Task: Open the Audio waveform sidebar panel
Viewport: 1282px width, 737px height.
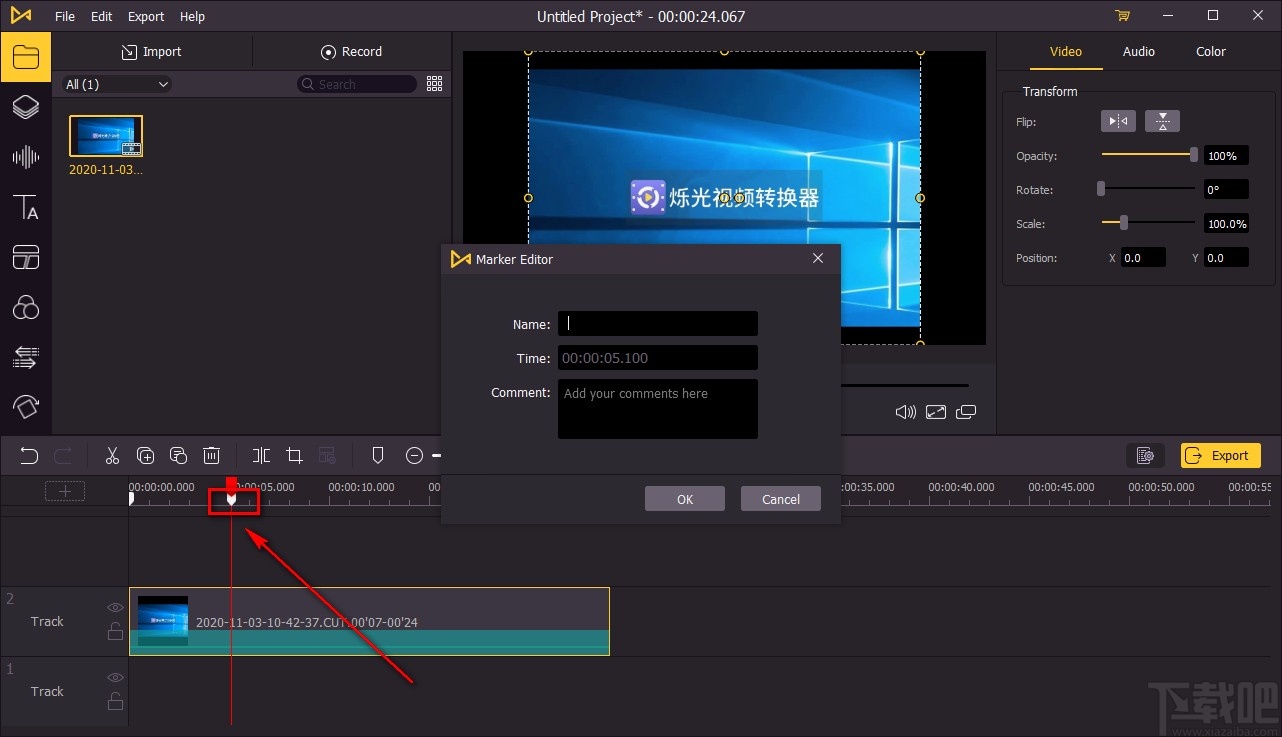Action: (26, 157)
